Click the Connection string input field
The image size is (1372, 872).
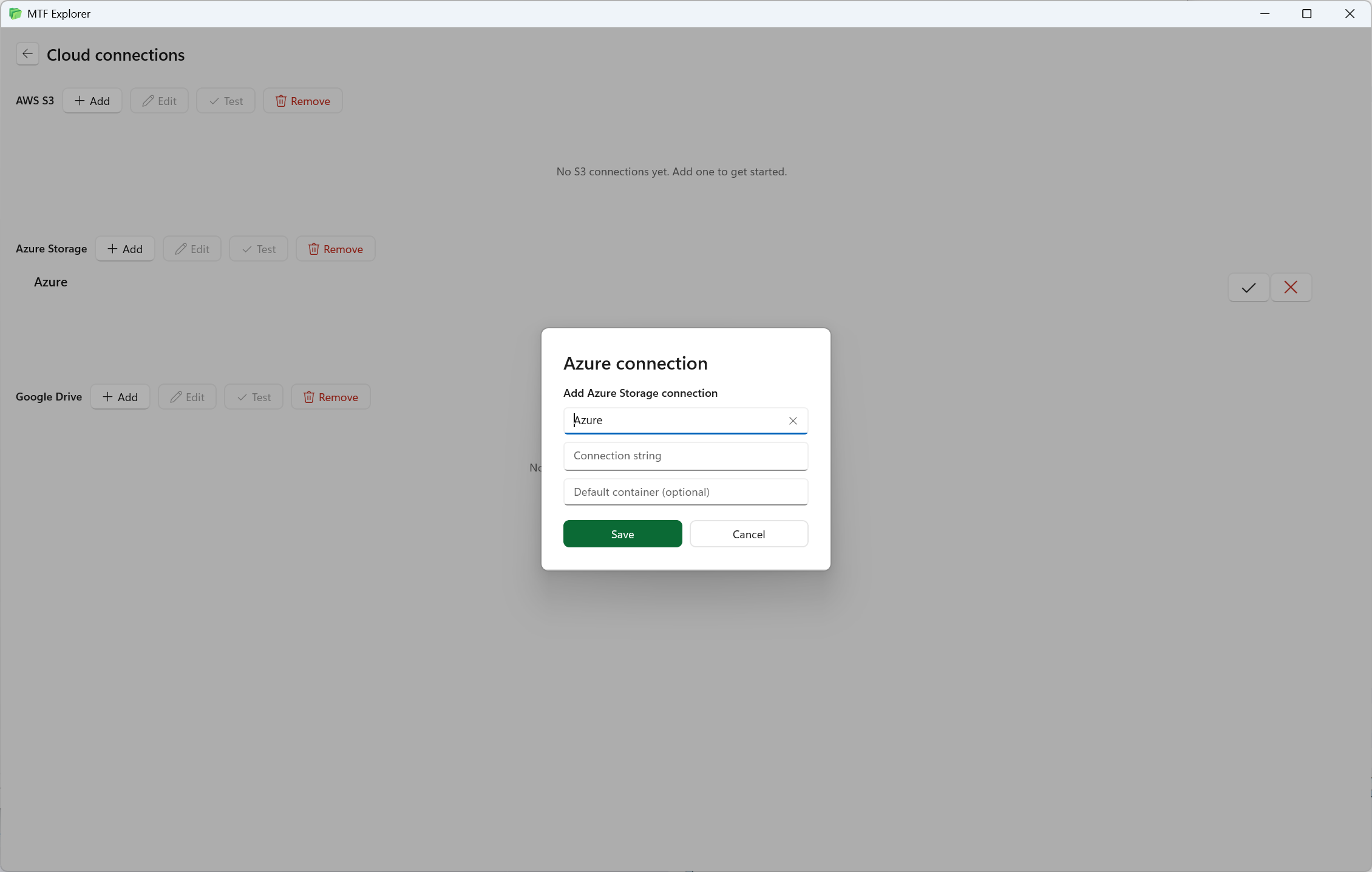(685, 456)
